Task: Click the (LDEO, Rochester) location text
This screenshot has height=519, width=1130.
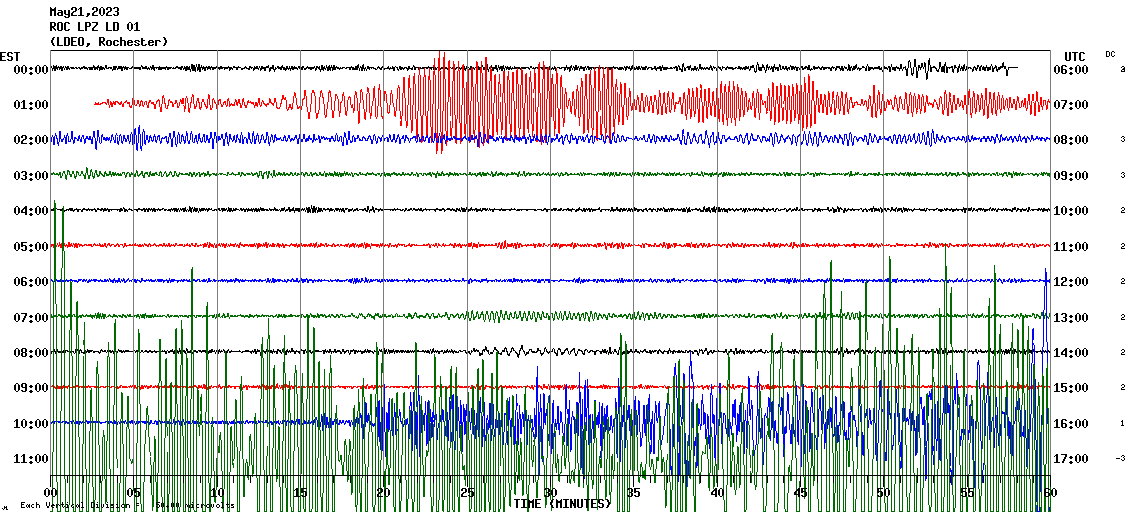Action: click(x=108, y=42)
